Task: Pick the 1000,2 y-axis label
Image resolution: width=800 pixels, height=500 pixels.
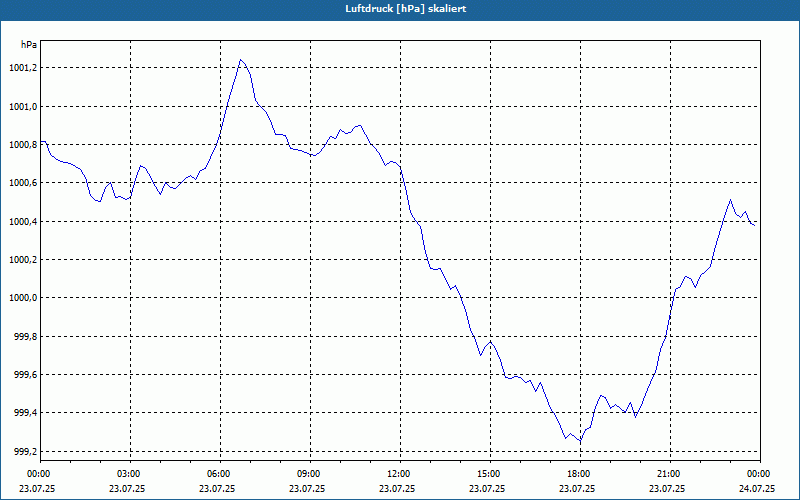Action: click(x=22, y=260)
